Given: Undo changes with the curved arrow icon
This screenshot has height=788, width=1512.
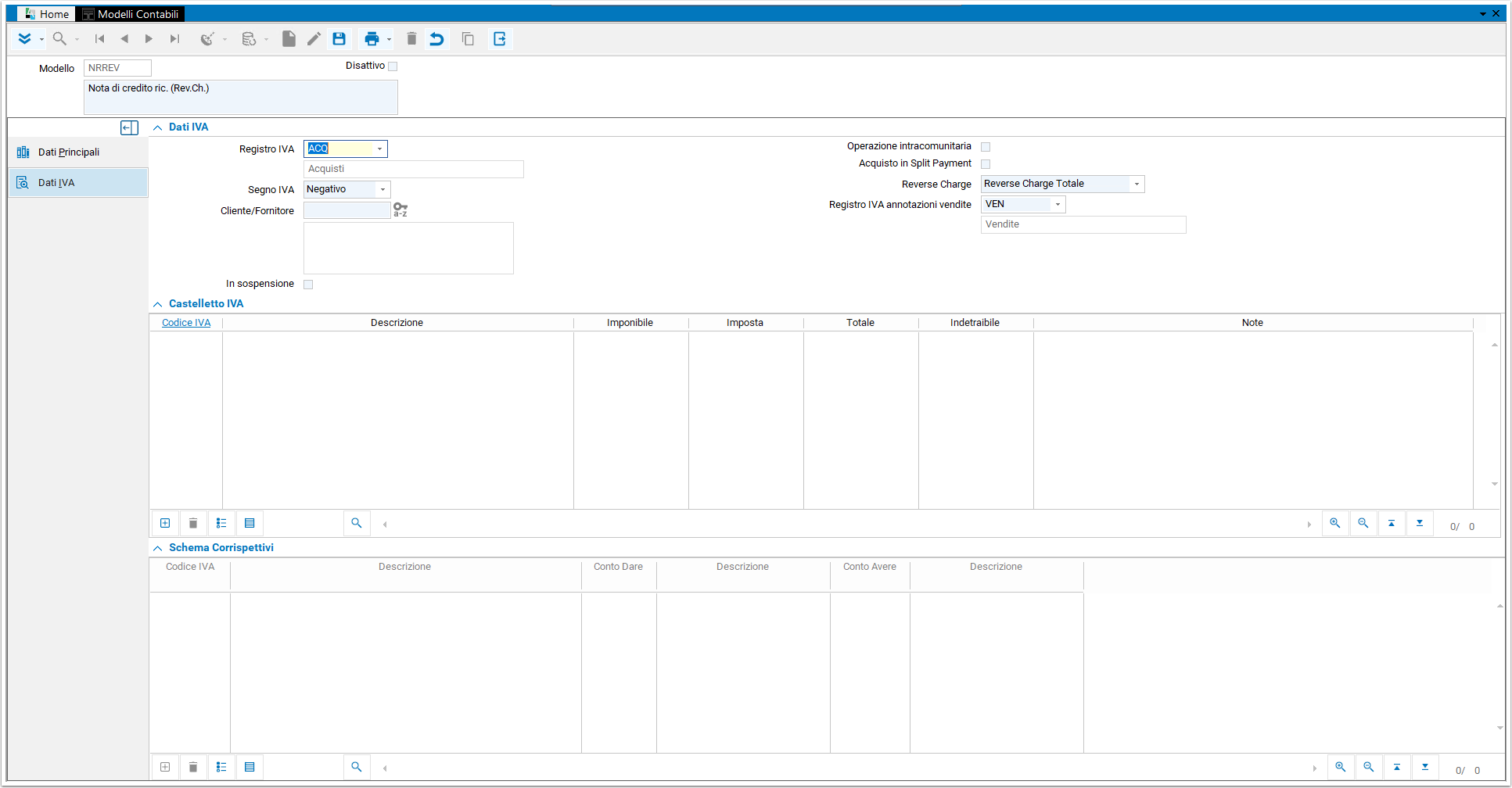Looking at the screenshot, I should coord(436,39).
